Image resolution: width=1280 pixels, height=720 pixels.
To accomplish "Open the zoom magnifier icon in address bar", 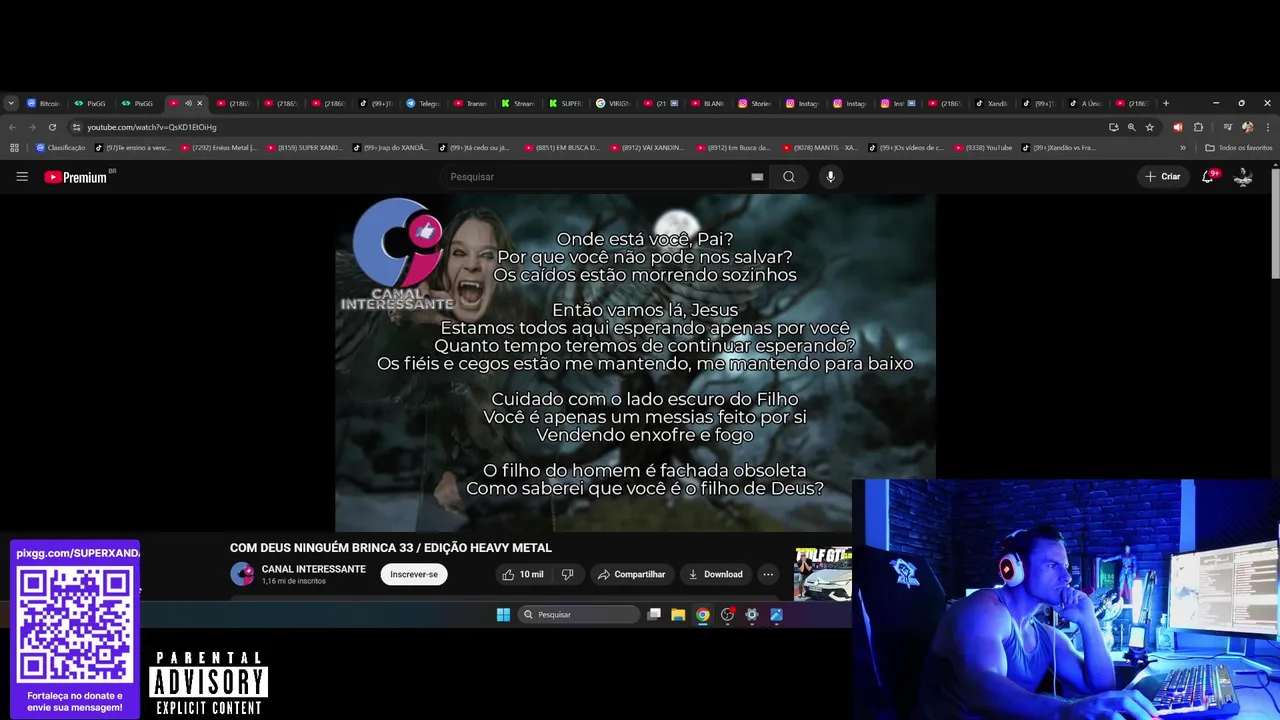I will click(1131, 127).
